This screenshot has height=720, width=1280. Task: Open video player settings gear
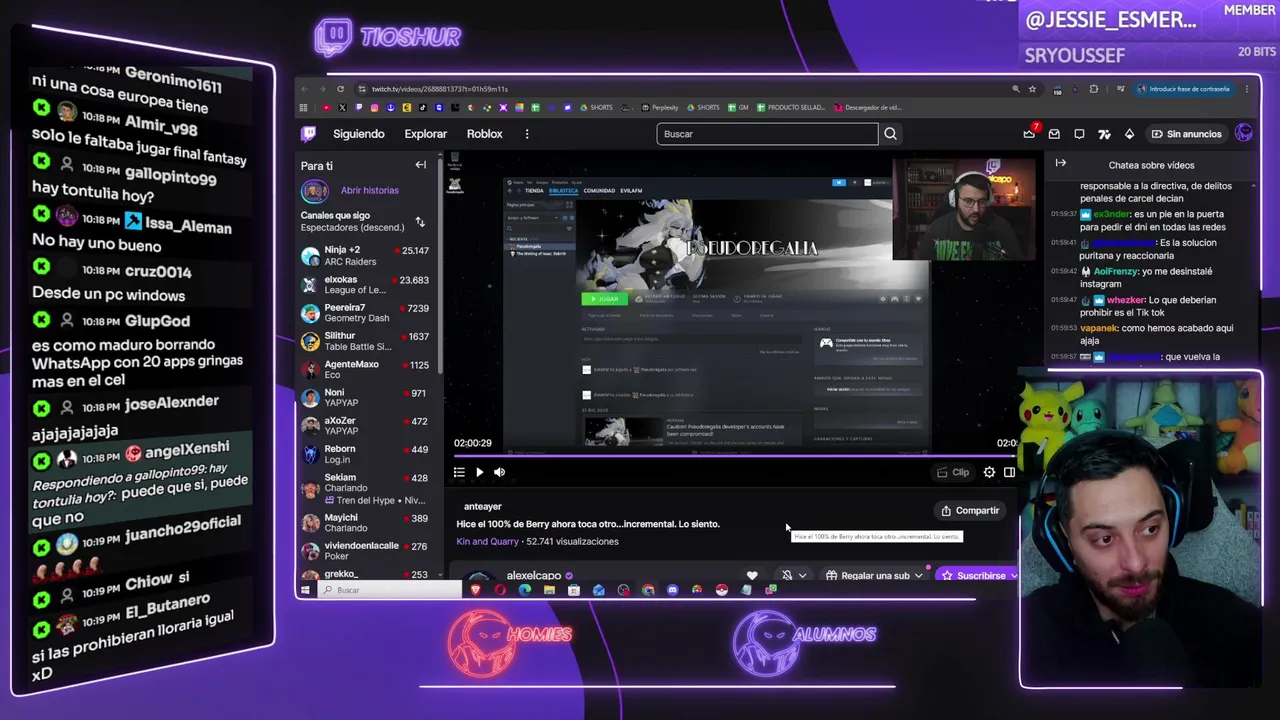coord(989,472)
